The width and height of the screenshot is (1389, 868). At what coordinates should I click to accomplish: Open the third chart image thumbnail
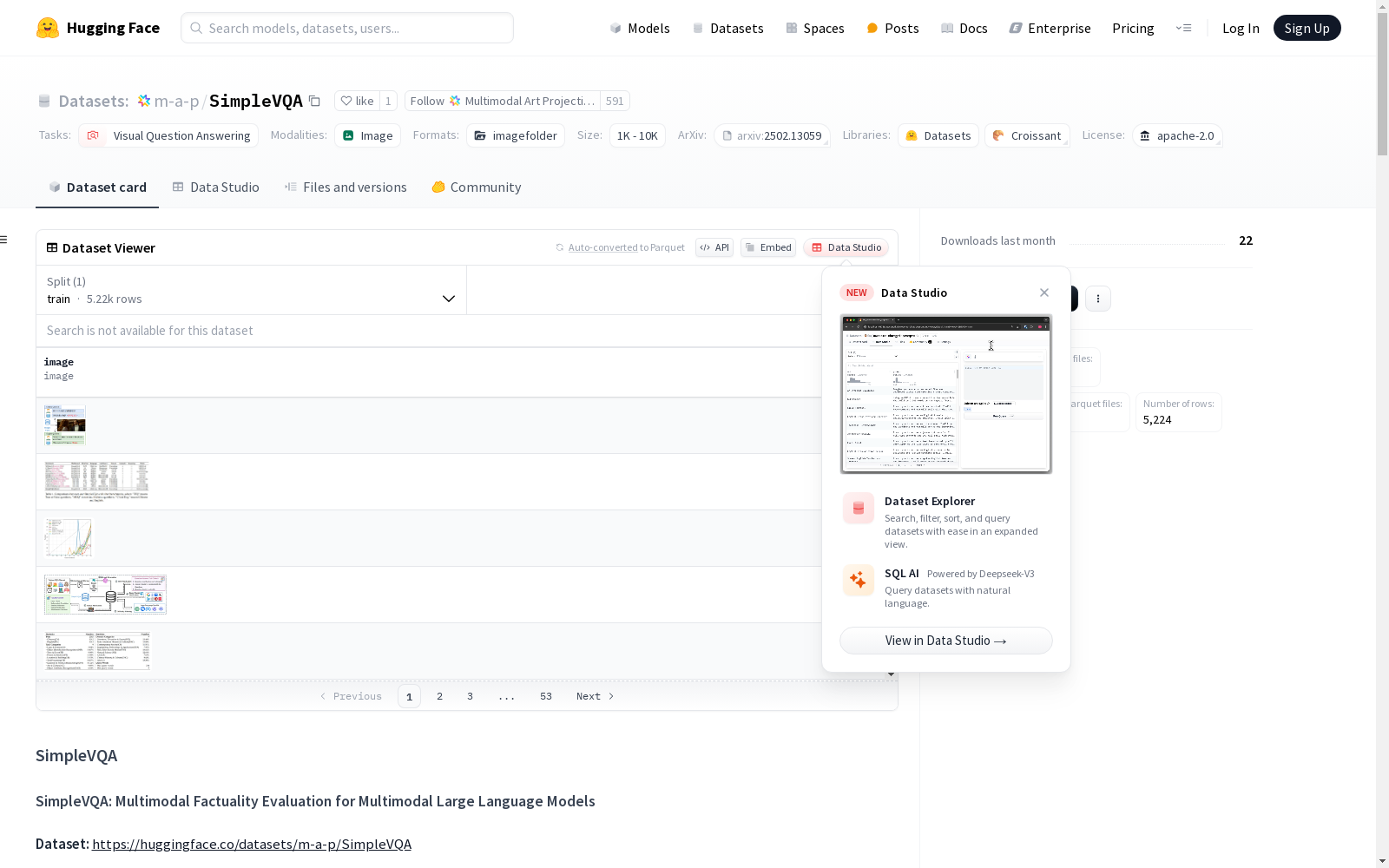pyautogui.click(x=68, y=538)
